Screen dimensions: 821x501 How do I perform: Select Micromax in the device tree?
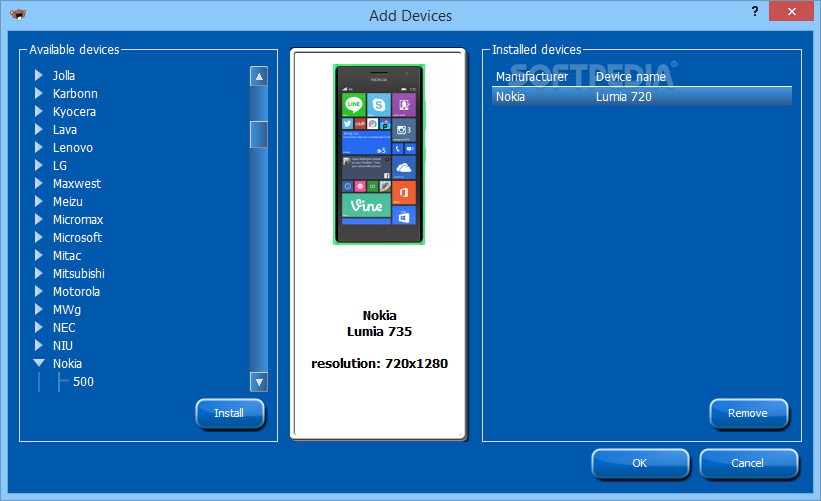[x=77, y=219]
